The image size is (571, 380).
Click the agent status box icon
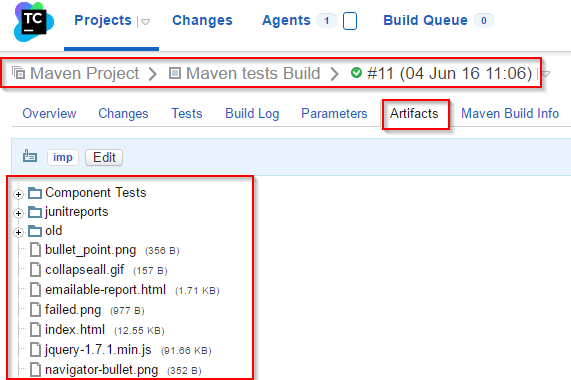[x=350, y=21]
